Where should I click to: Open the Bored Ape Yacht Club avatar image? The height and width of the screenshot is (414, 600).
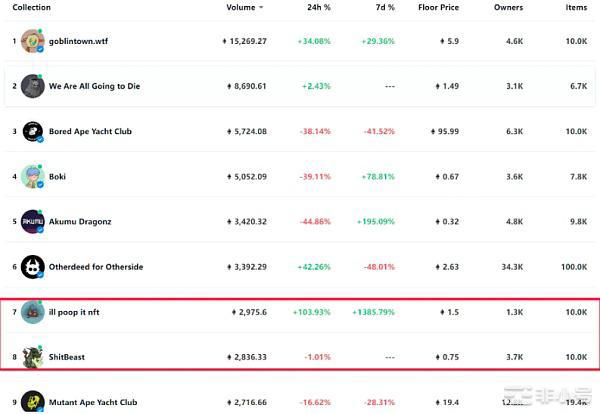(x=32, y=131)
